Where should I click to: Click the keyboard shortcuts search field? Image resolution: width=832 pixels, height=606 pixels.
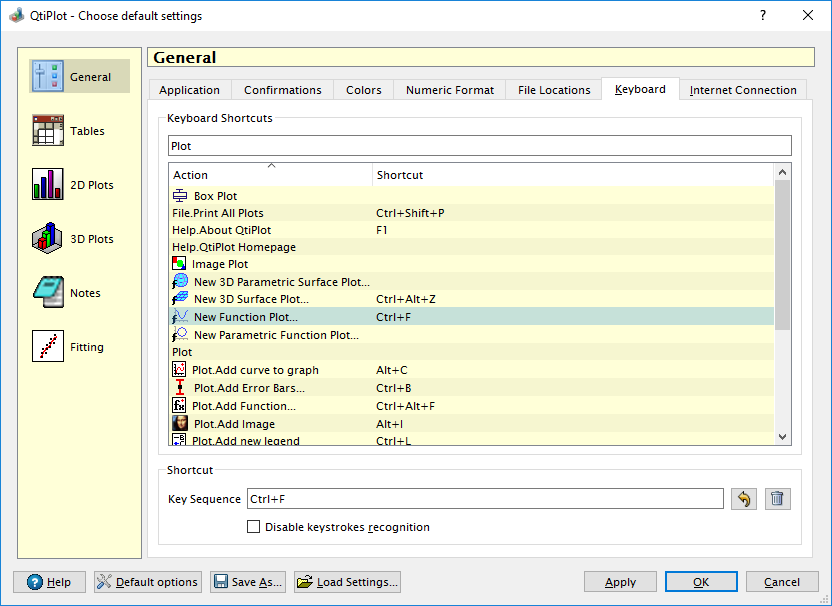(x=479, y=146)
